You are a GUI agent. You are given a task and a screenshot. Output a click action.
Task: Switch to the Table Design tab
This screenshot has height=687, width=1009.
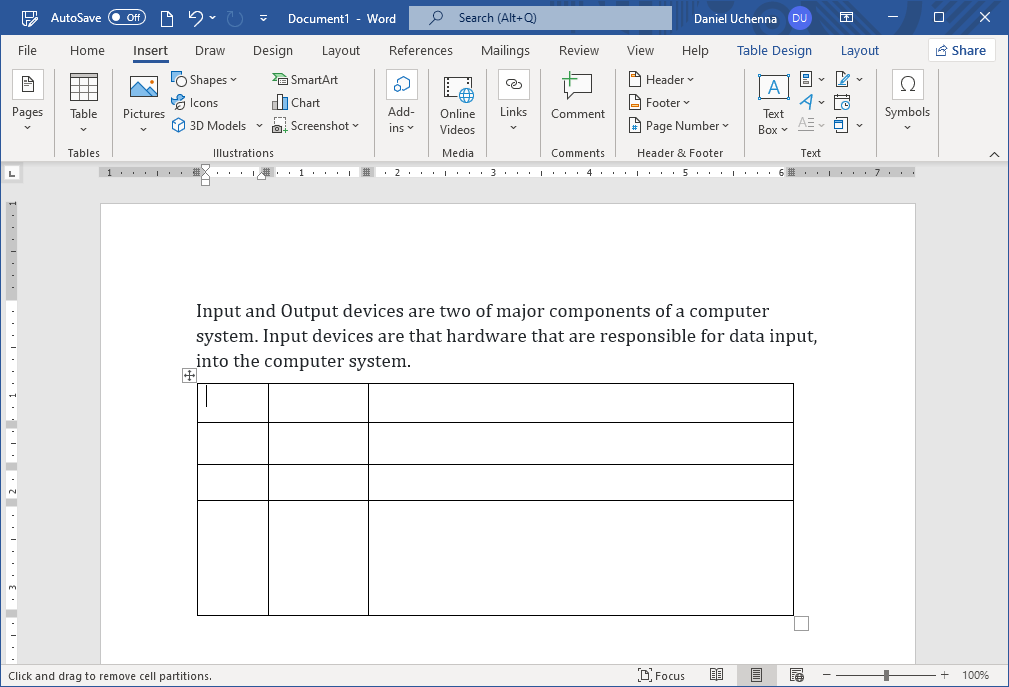[x=774, y=51]
